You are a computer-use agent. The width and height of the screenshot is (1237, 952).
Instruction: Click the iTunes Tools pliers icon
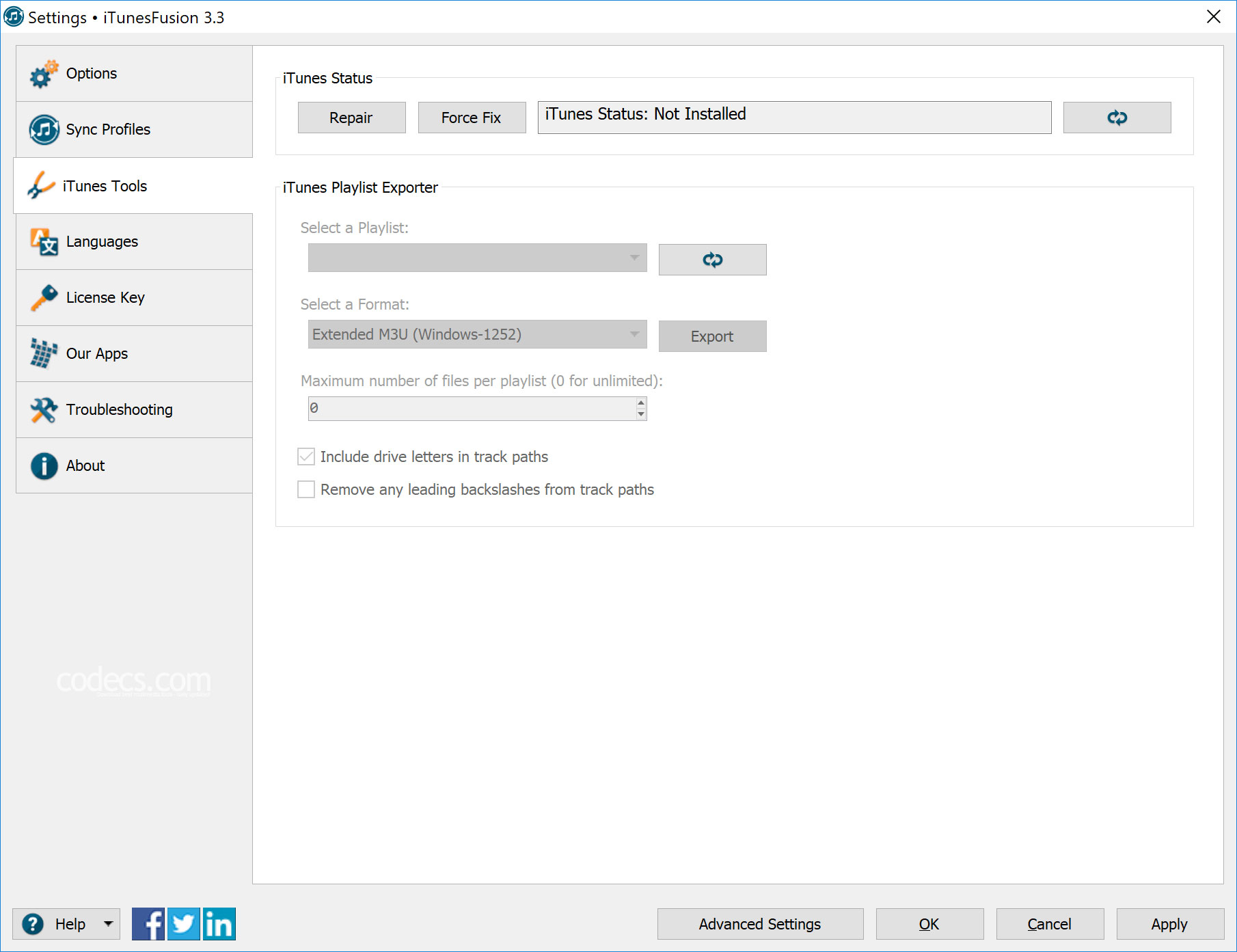click(x=41, y=185)
